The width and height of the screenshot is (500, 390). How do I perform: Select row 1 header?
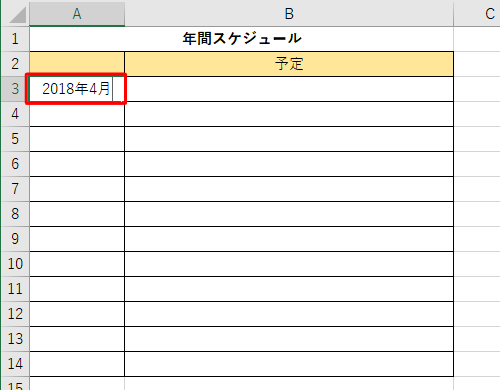(x=15, y=39)
